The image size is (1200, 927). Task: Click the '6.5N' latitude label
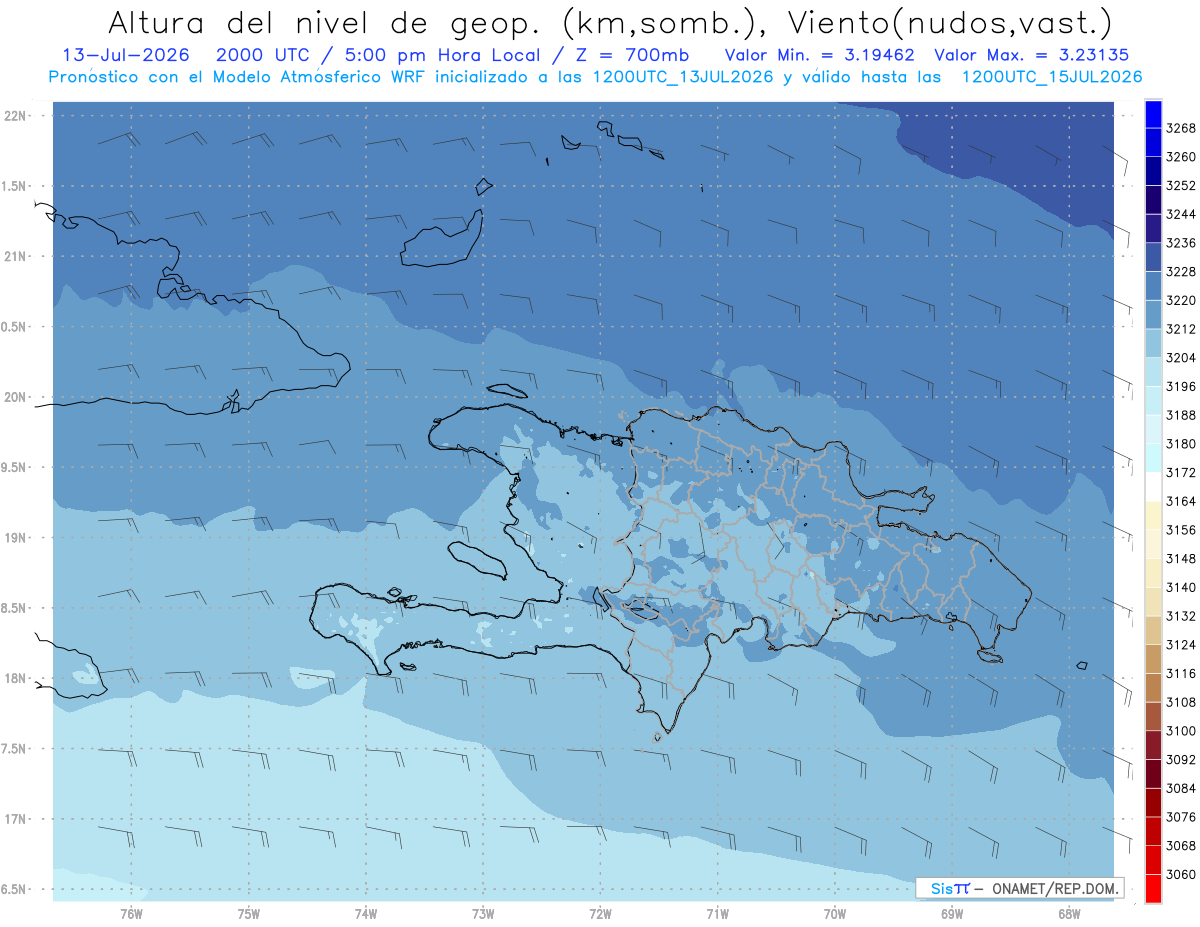(x=14, y=889)
